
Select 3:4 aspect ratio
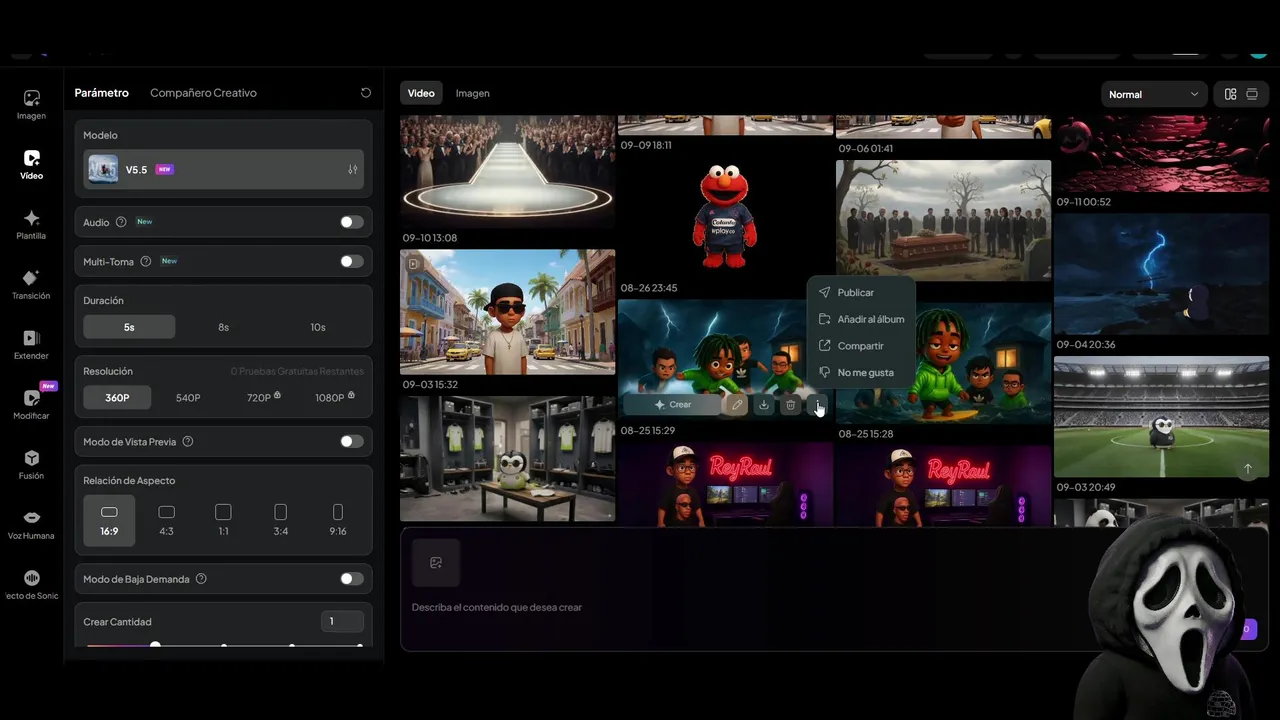[x=281, y=520]
